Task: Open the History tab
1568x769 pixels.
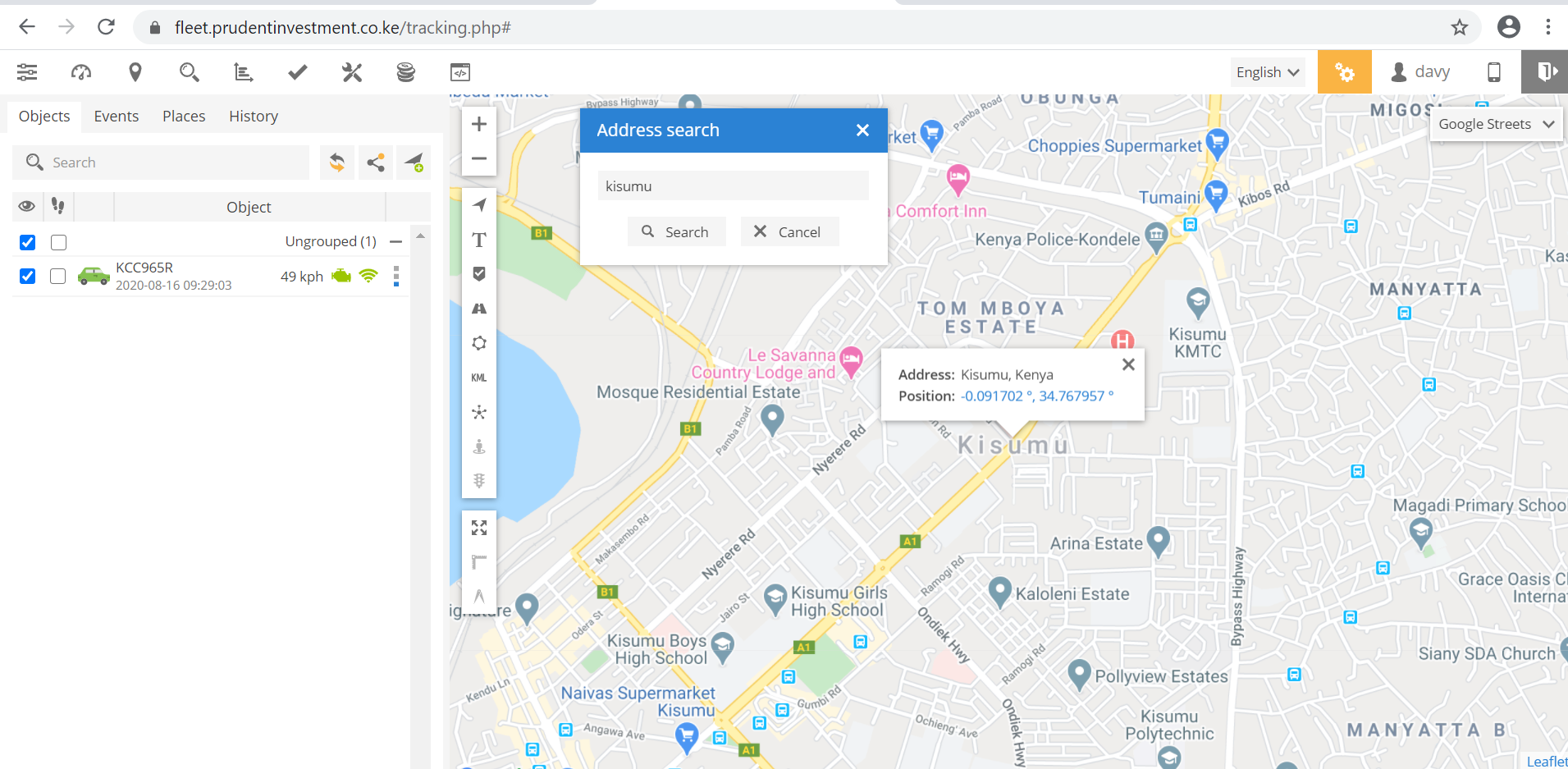Action: [x=253, y=117]
